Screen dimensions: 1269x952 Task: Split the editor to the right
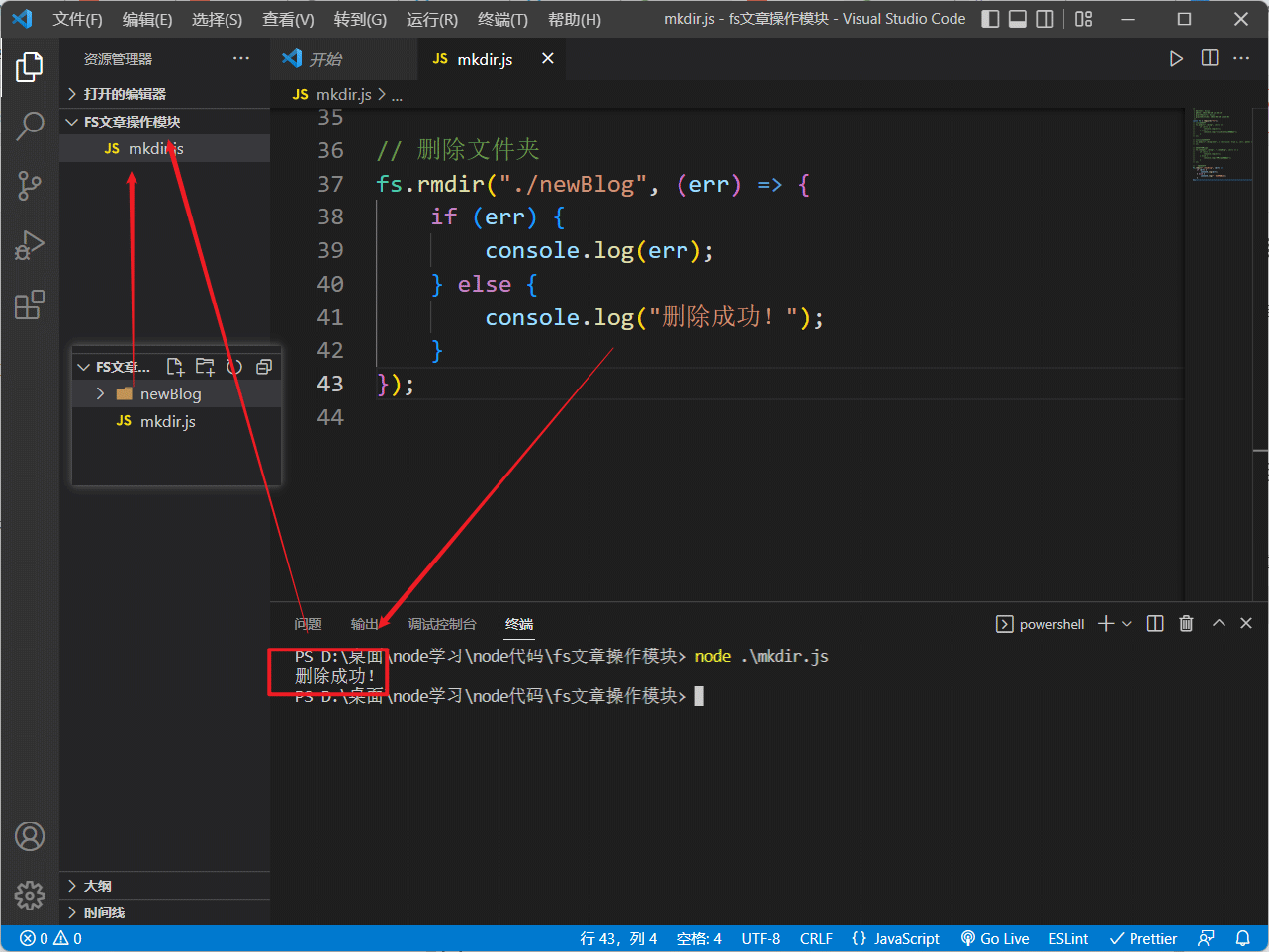point(1210,59)
